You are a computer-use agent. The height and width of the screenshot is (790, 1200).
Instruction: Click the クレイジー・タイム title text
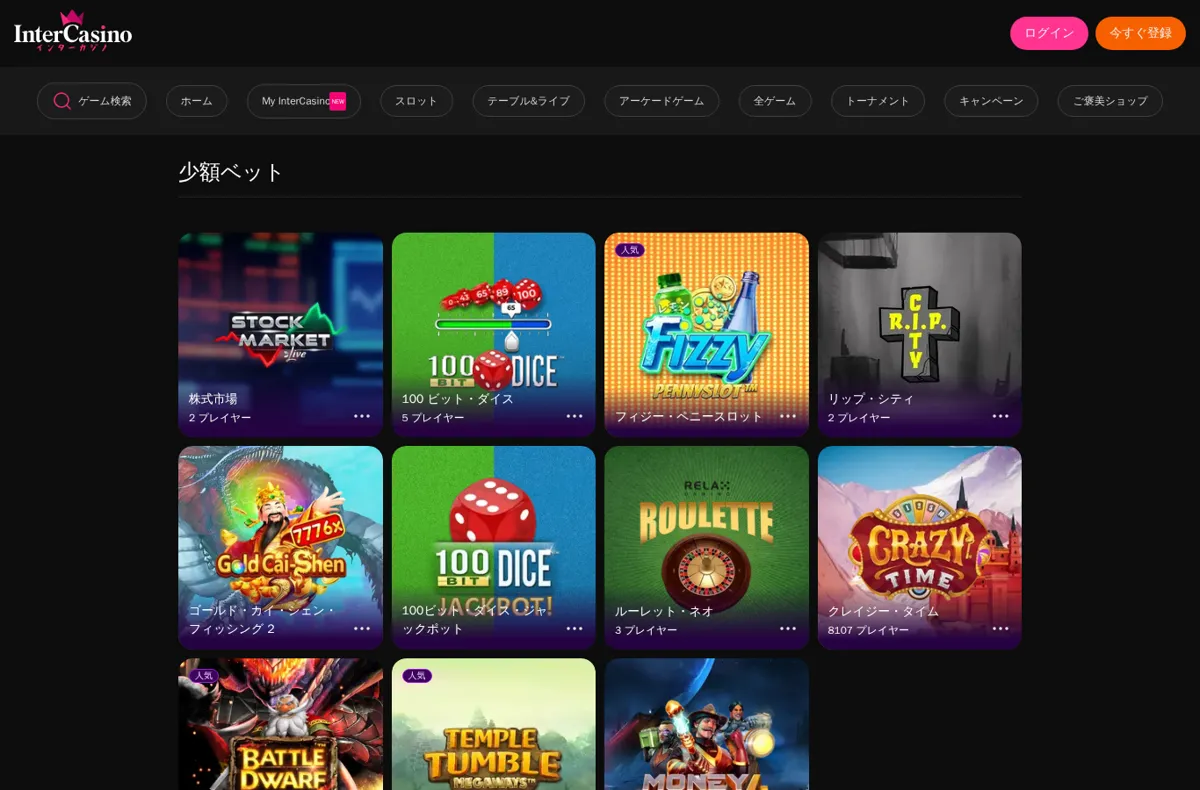click(883, 611)
